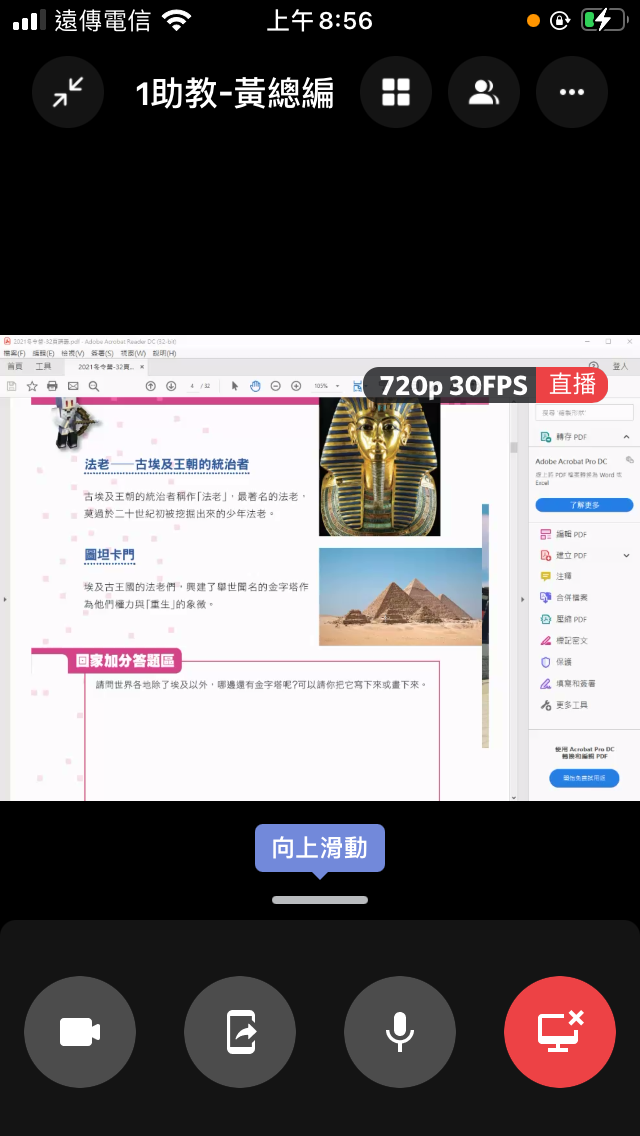This screenshot has height=1136, width=640.
Task: Toggle the camera on or off
Action: pyautogui.click(x=80, y=1032)
